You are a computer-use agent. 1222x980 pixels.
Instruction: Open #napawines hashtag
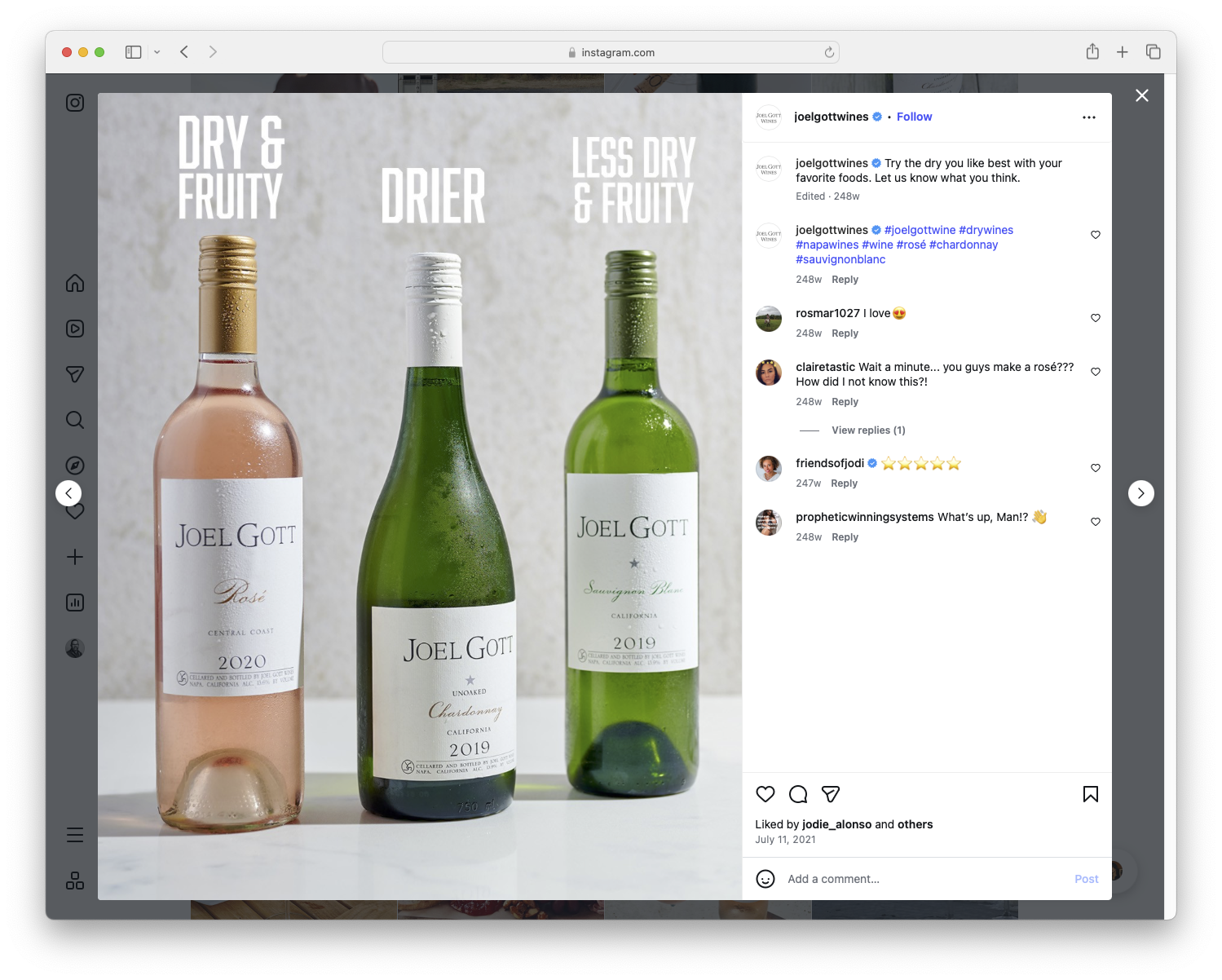point(827,245)
